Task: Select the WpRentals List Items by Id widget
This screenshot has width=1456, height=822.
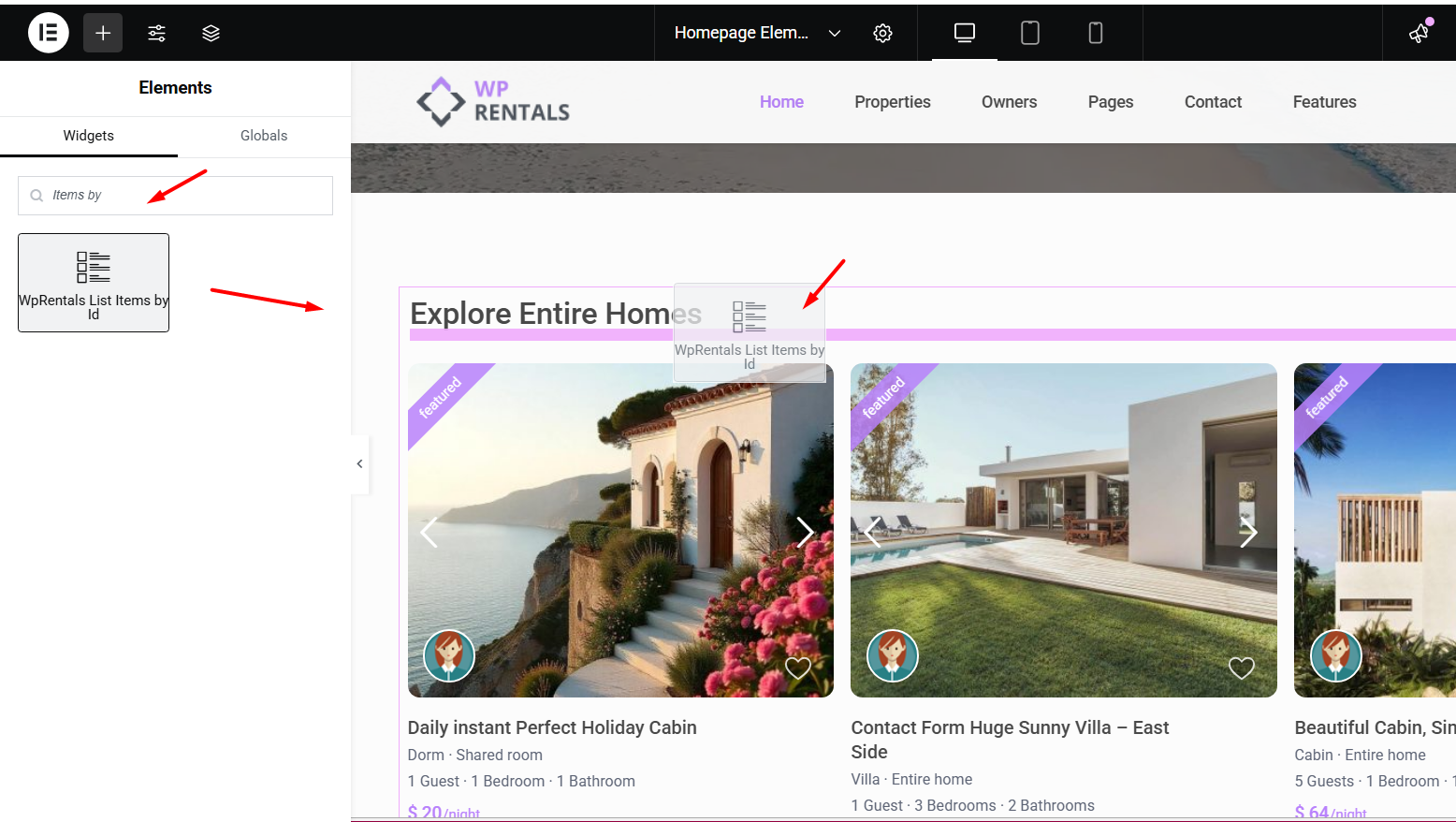Action: [x=94, y=282]
